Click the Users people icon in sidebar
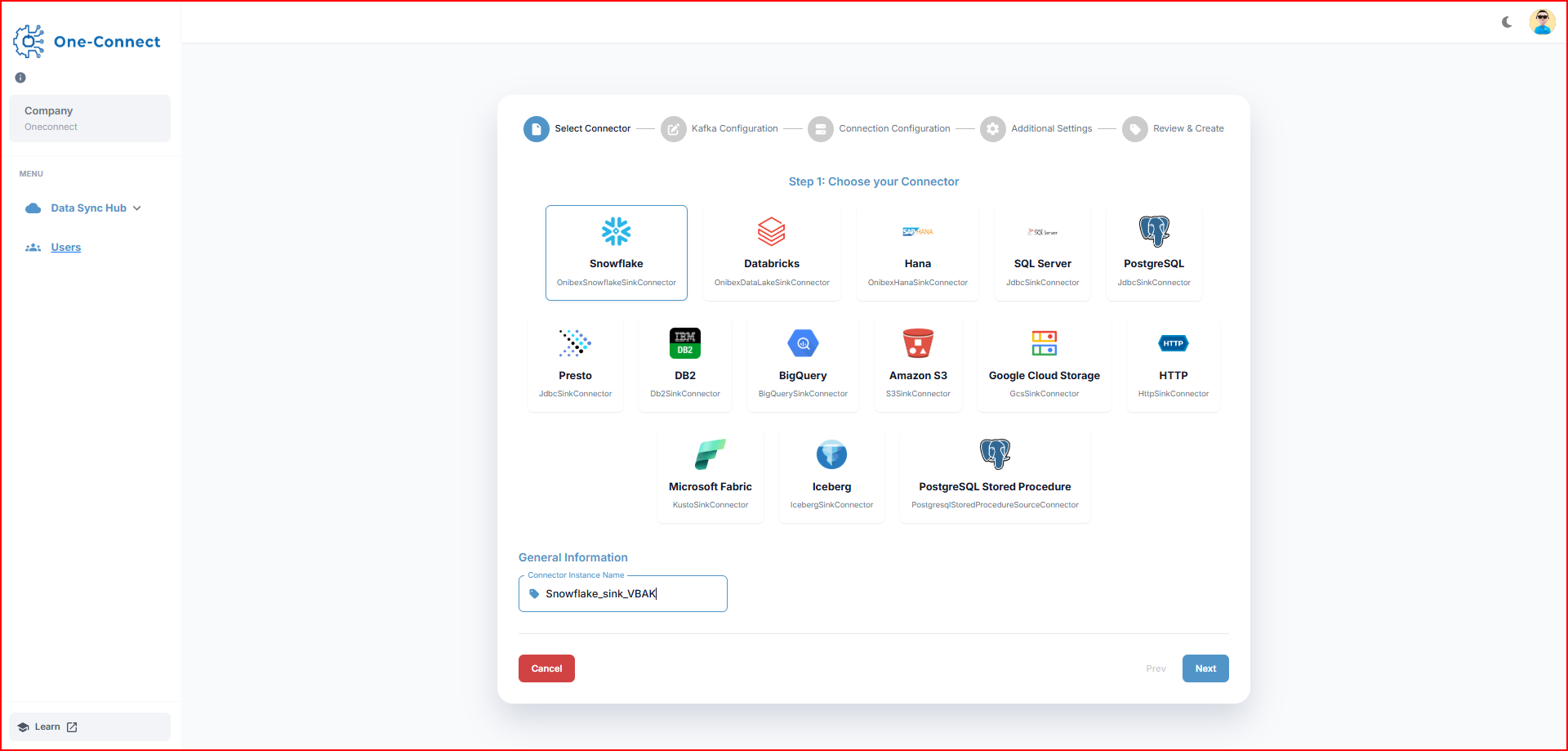Image resolution: width=1568 pixels, height=751 pixels. tap(33, 248)
